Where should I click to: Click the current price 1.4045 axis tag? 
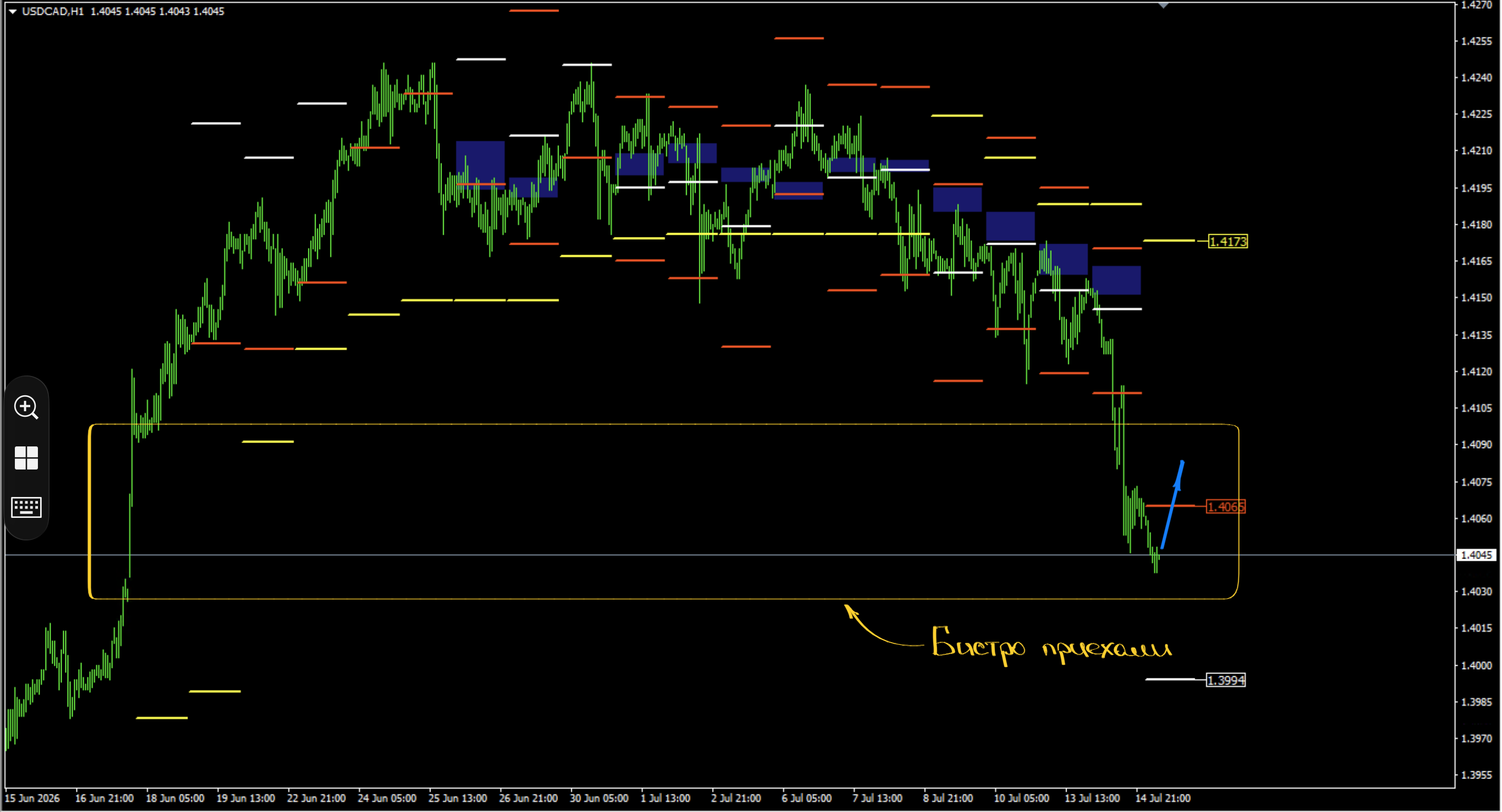click(1476, 555)
